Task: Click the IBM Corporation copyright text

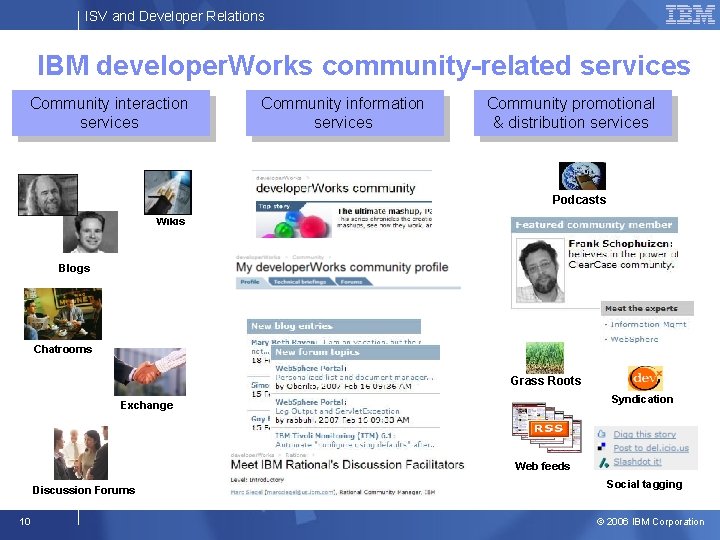Action: click(x=650, y=522)
